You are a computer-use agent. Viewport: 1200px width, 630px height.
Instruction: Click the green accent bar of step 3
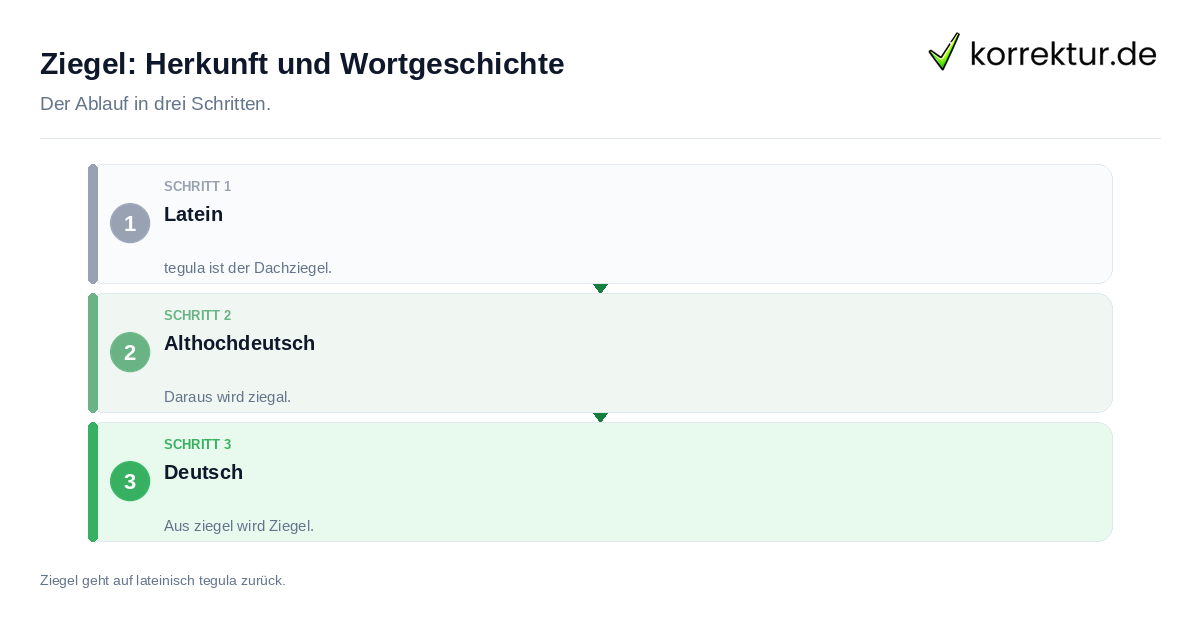93,482
